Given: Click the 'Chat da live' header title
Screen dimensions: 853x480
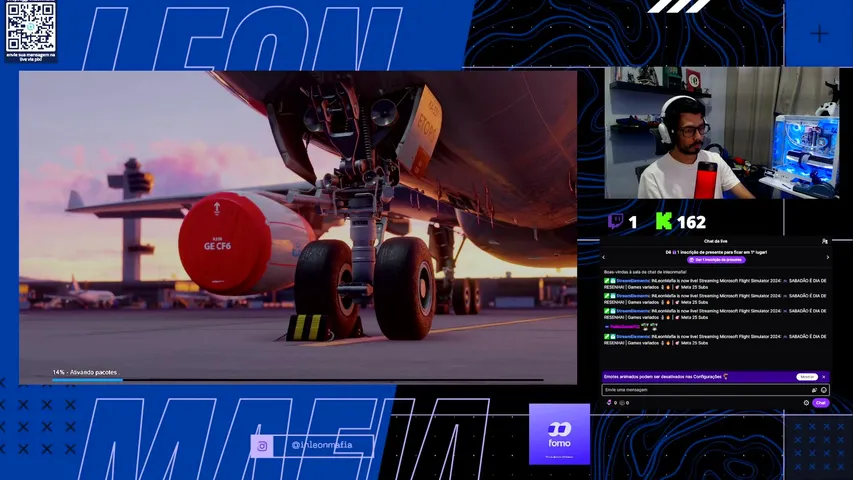Looking at the screenshot, I should pos(715,241).
